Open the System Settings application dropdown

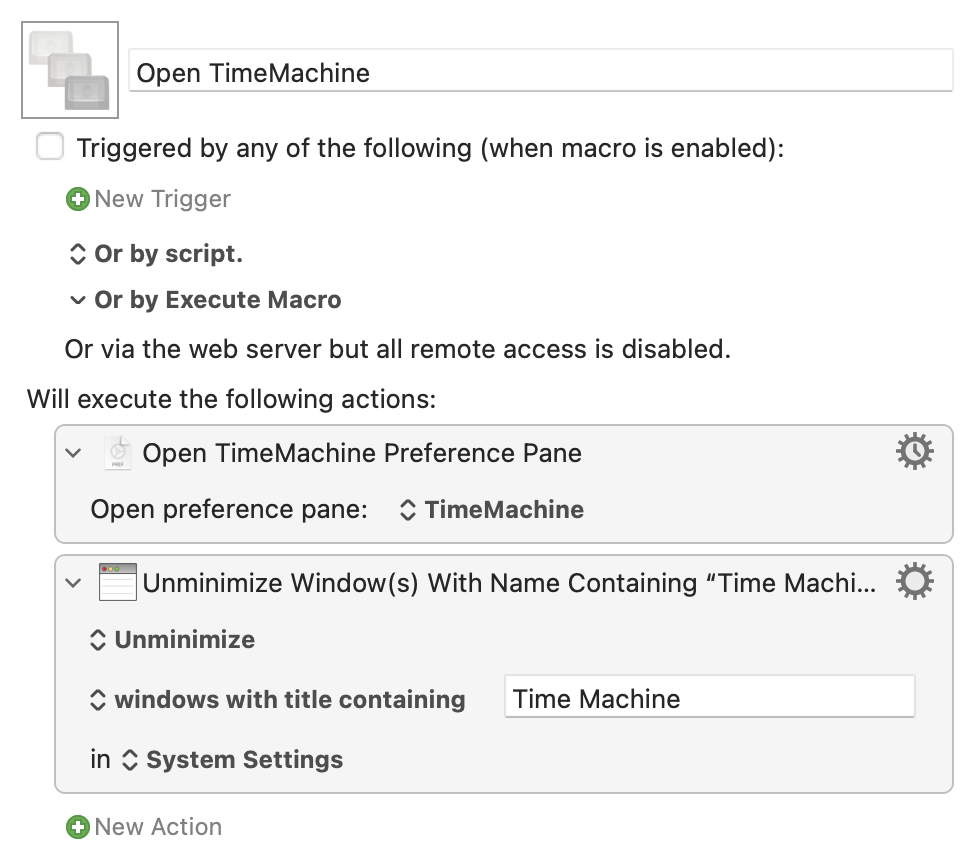(232, 759)
